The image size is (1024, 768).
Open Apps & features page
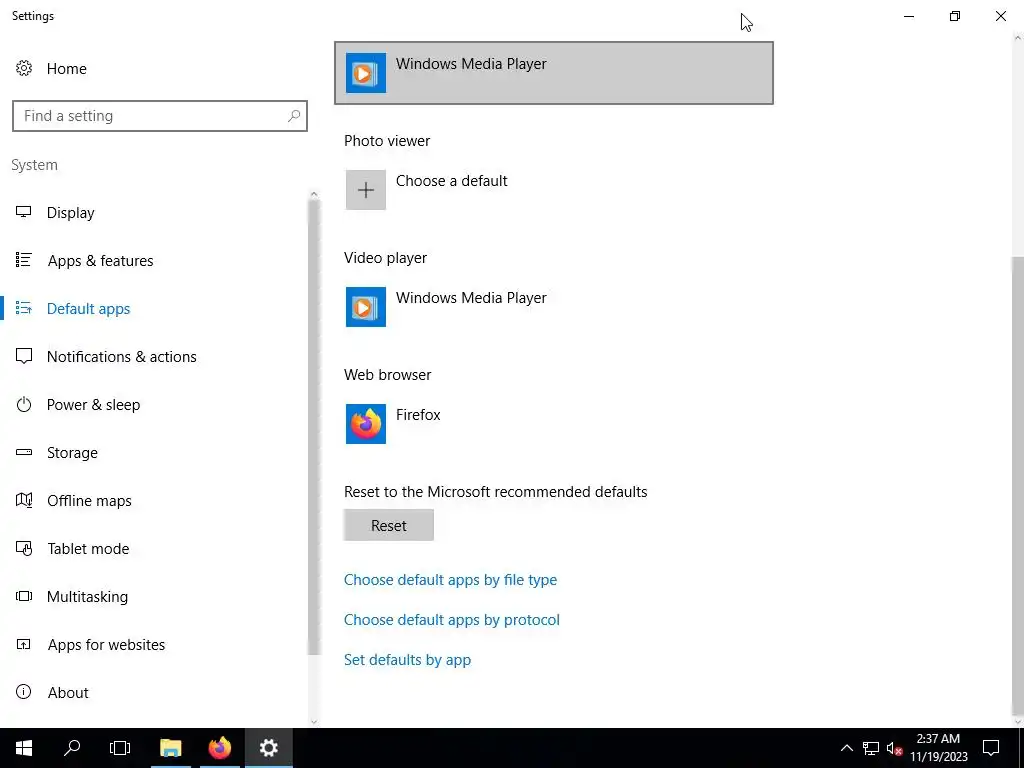tap(101, 261)
